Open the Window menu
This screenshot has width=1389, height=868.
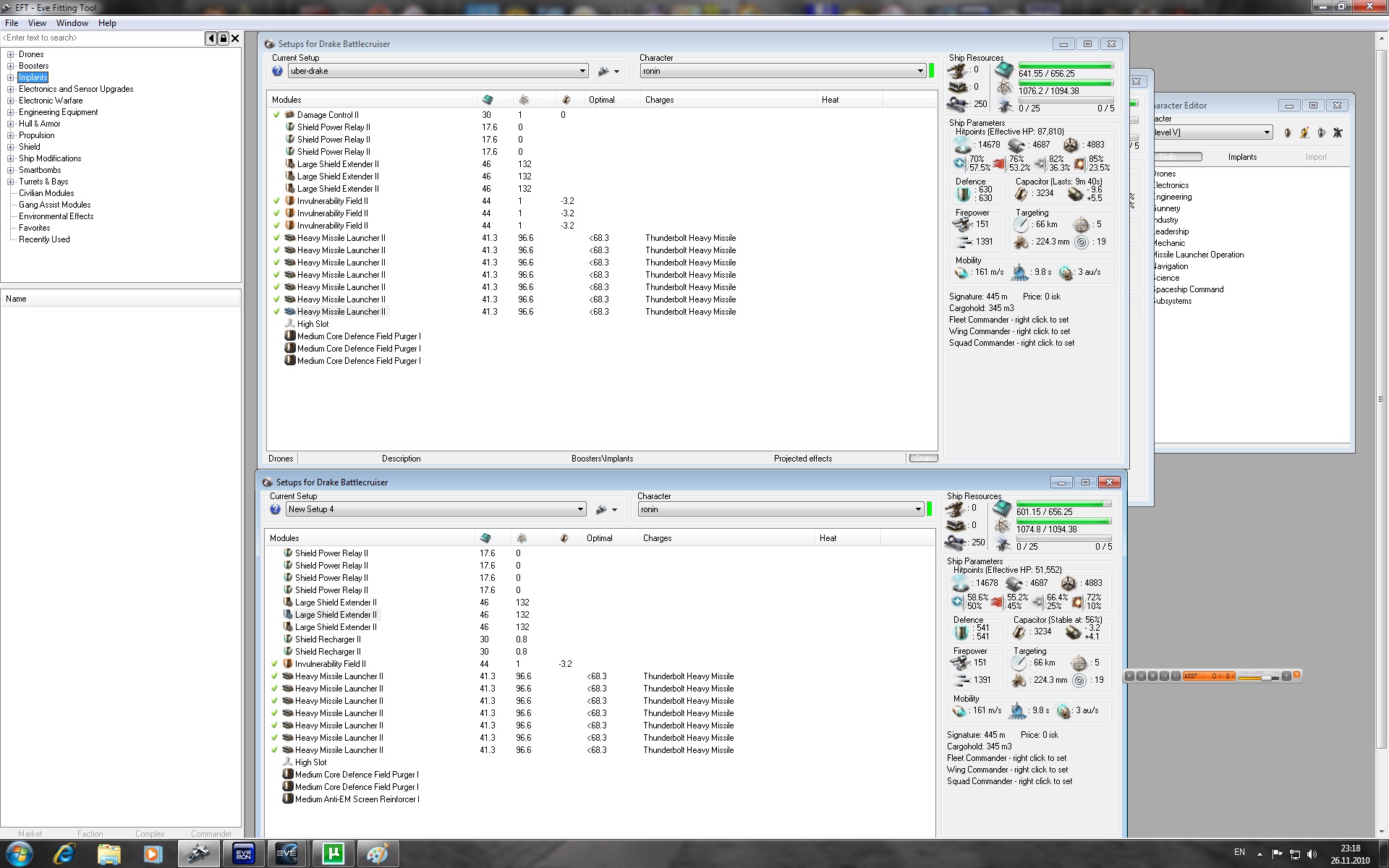(x=72, y=23)
